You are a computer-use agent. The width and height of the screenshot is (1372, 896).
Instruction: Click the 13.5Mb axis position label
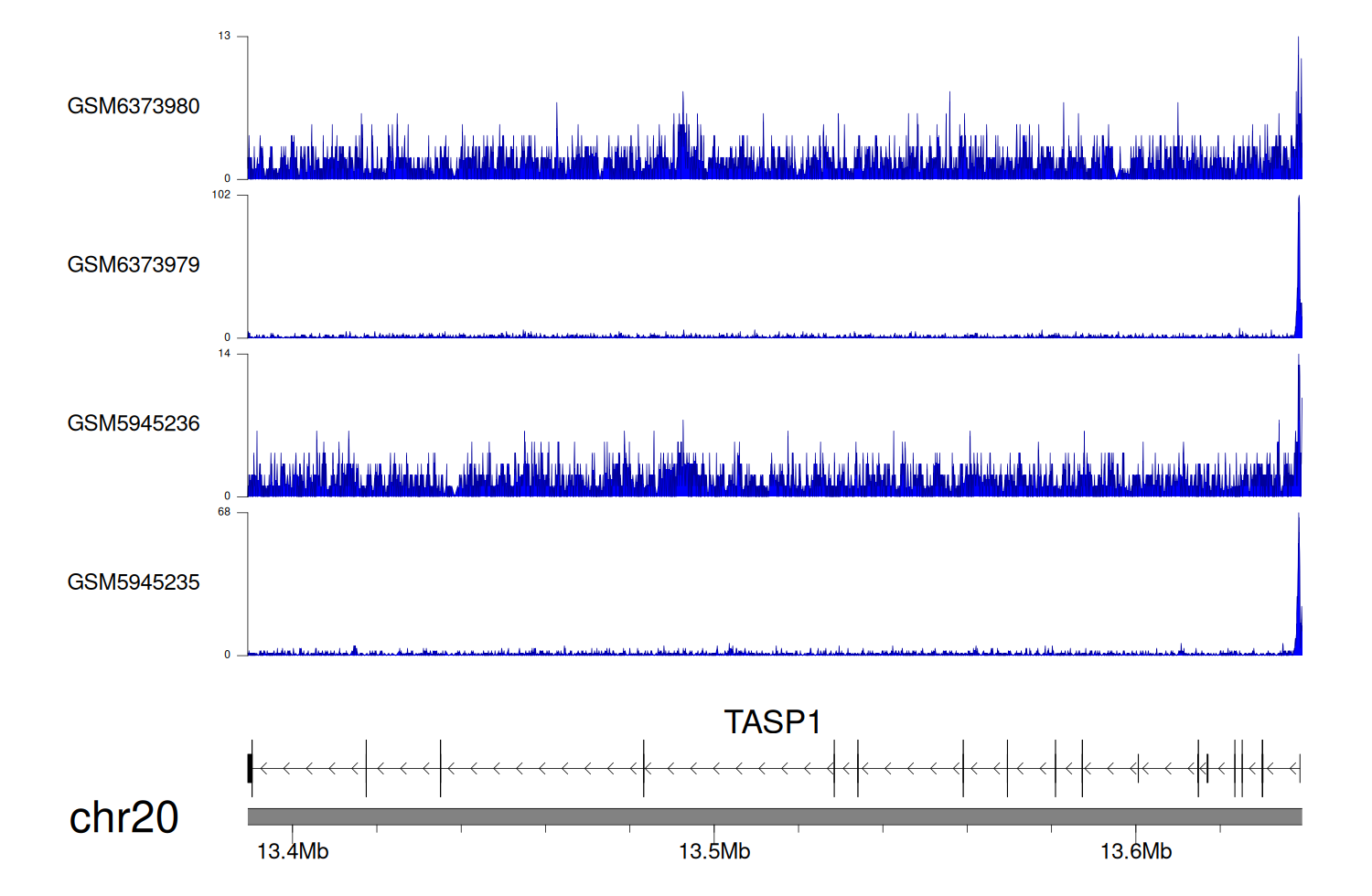(x=714, y=852)
